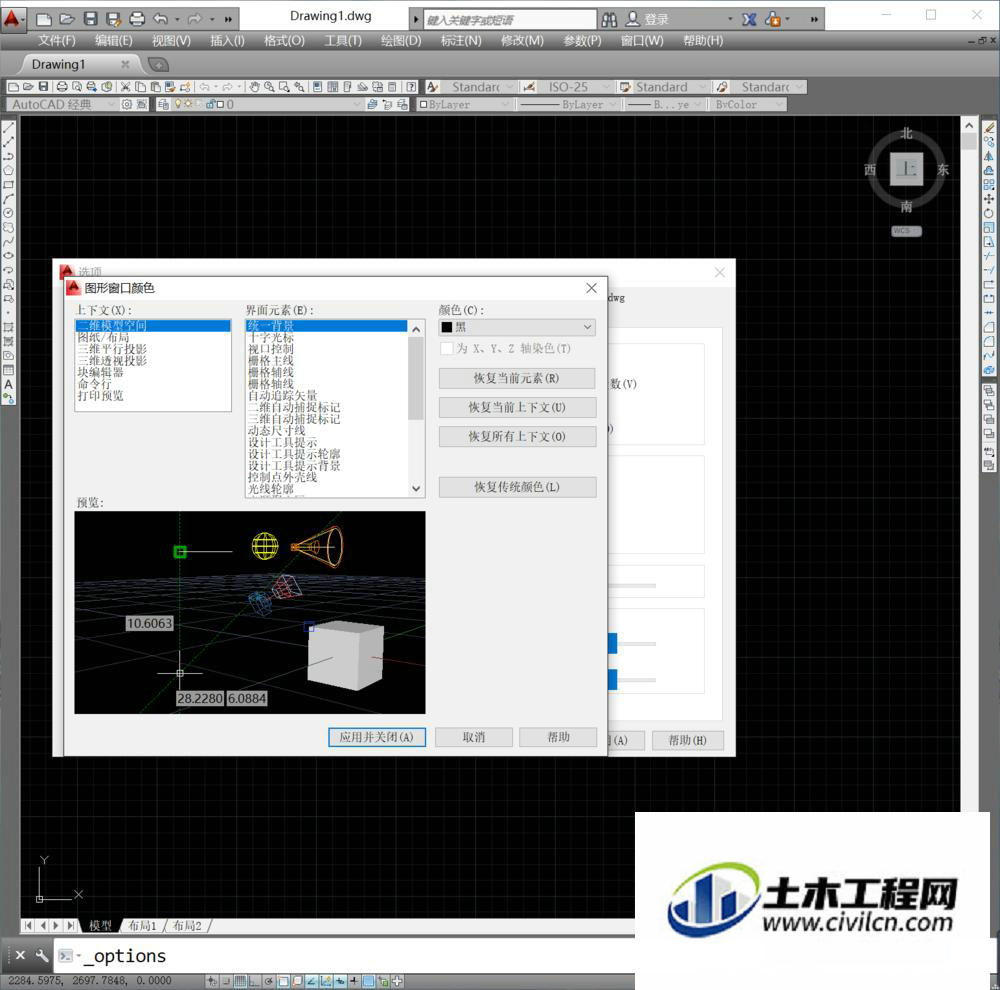The image size is (1000, 990).
Task: Open the ISO-25 dimension style dropdown
Action: click(x=577, y=87)
